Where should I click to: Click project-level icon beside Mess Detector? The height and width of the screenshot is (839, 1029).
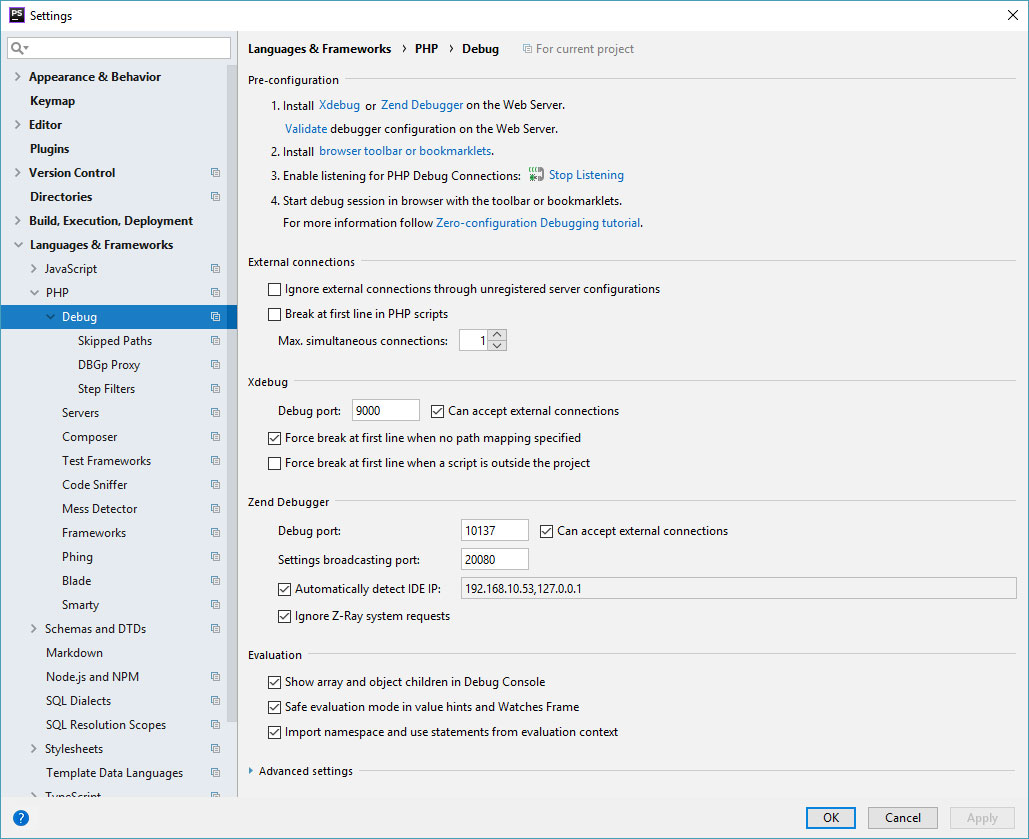point(215,509)
